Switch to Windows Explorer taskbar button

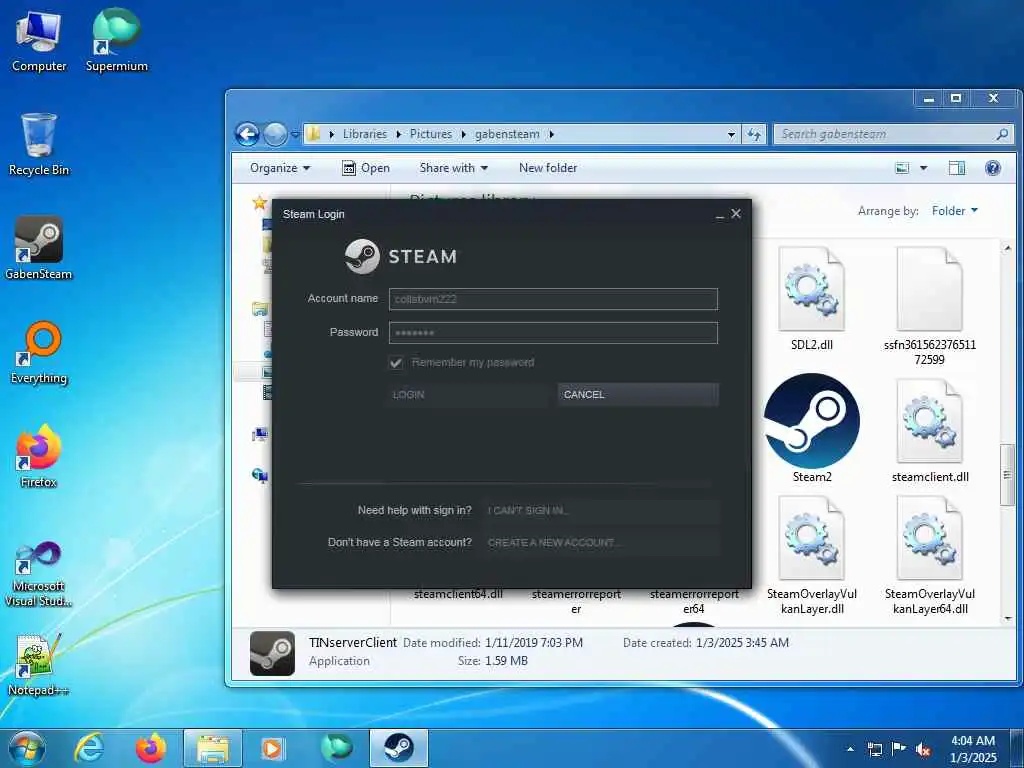[x=213, y=748]
